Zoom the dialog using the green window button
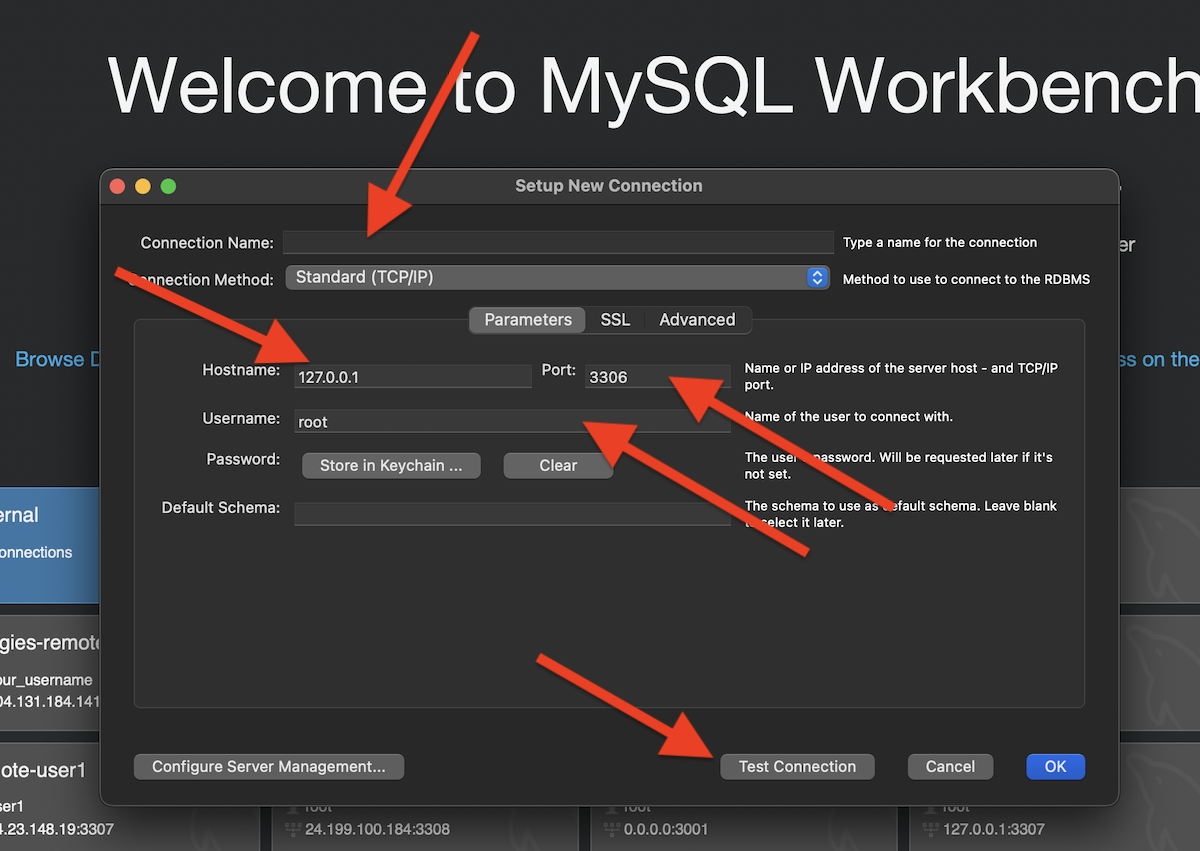Viewport: 1200px width, 851px height. click(x=168, y=186)
